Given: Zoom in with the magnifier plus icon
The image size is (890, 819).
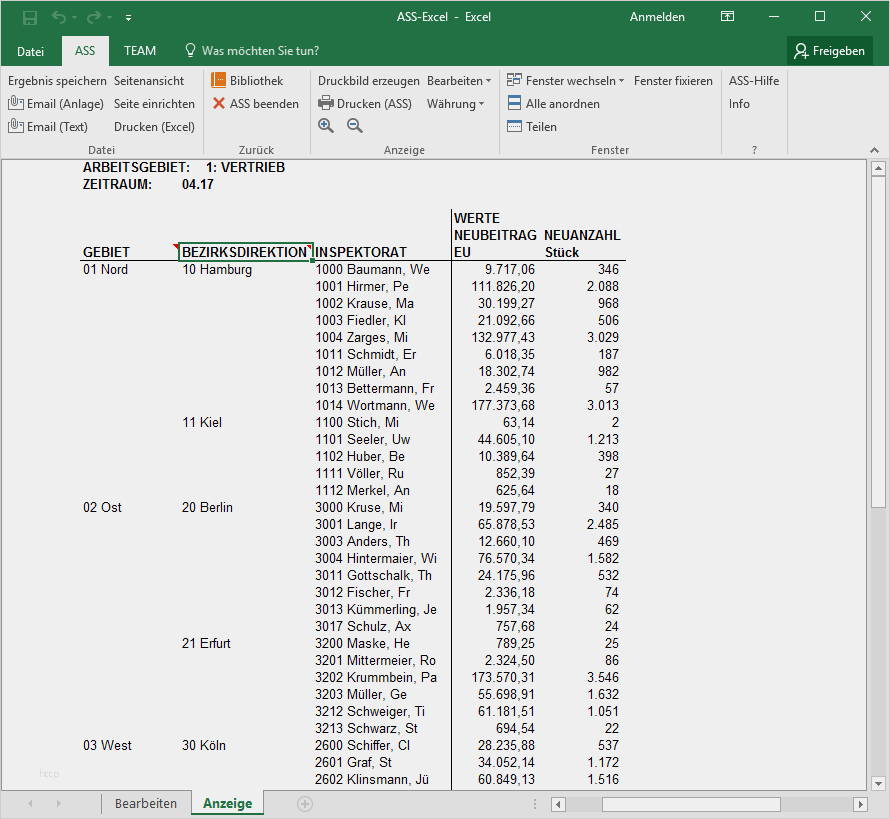Looking at the screenshot, I should tap(326, 125).
